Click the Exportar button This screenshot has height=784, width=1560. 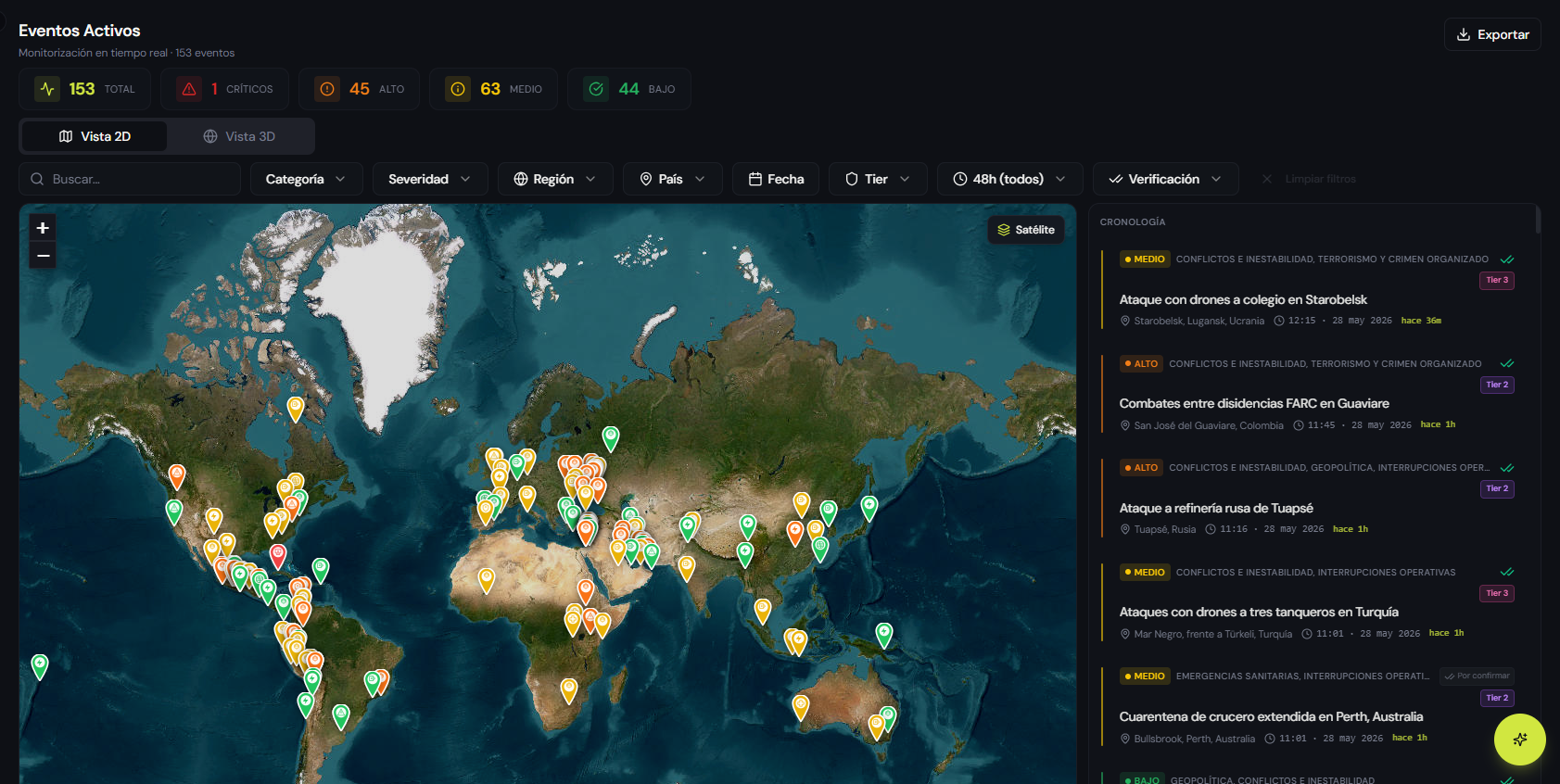pos(1492,34)
